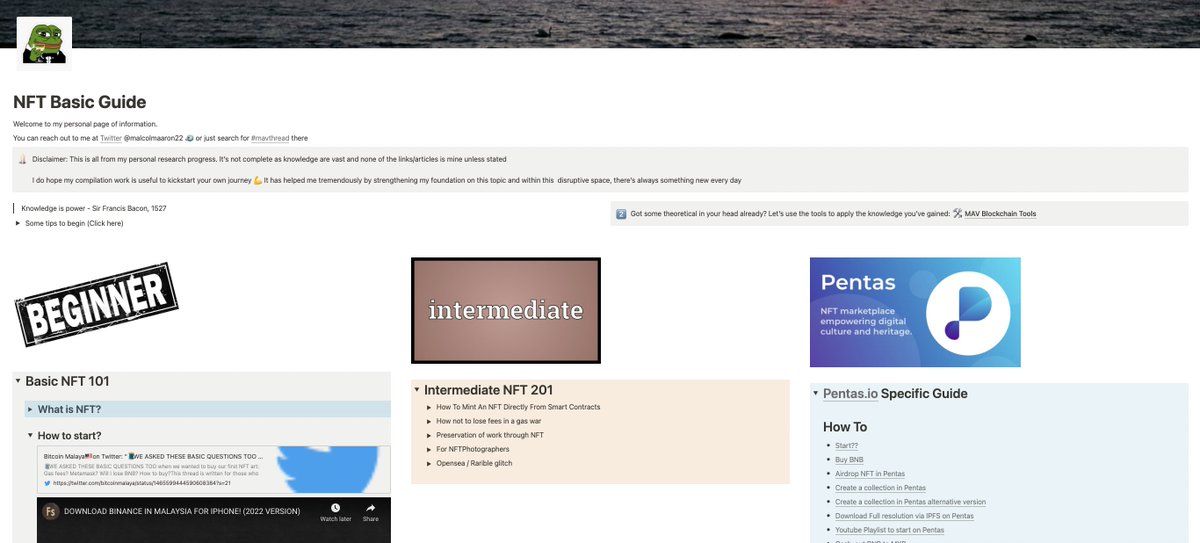Open the 'Buy BNB' link
The height and width of the screenshot is (543, 1200).
(x=850, y=459)
